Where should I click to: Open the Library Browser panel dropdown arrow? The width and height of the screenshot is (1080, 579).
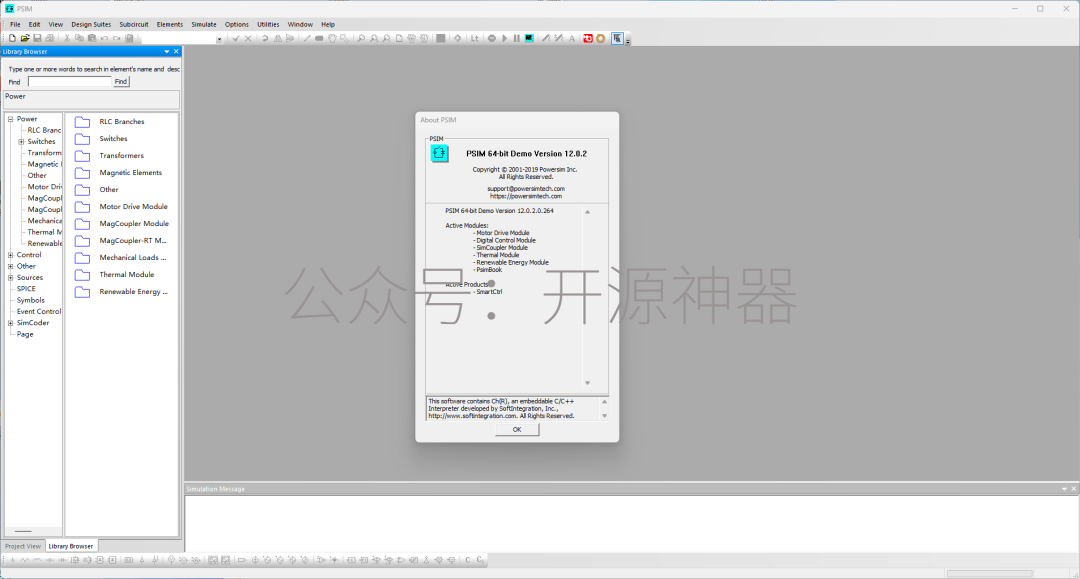point(167,52)
